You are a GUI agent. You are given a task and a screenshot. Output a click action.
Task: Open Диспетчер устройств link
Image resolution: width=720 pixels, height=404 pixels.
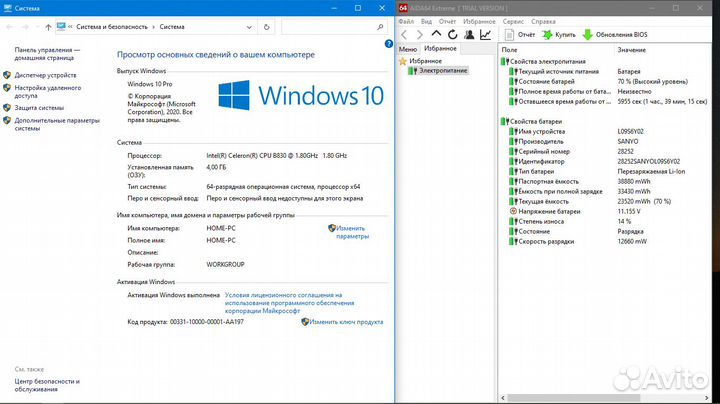45,75
